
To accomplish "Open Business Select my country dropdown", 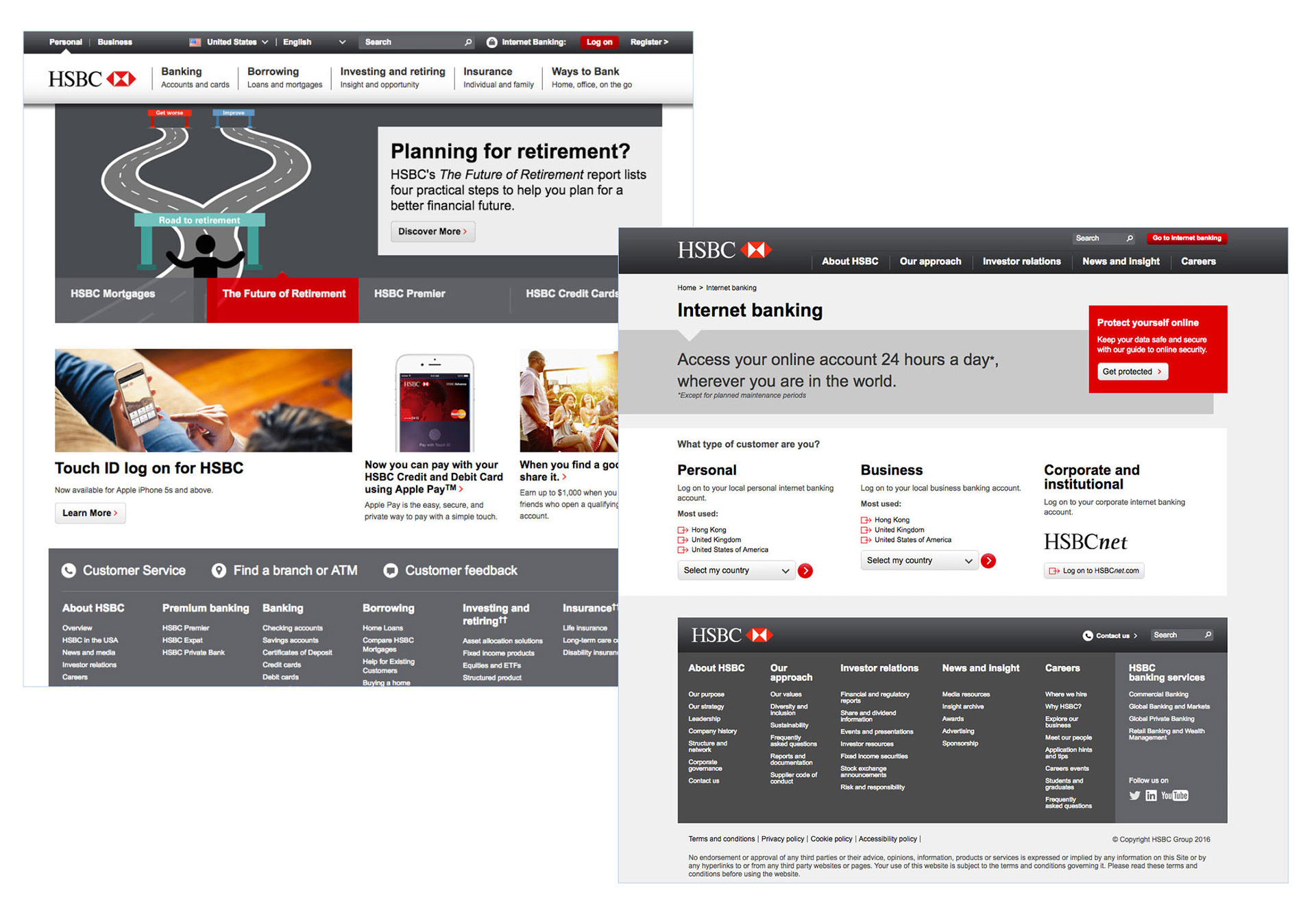I will click(x=919, y=561).
